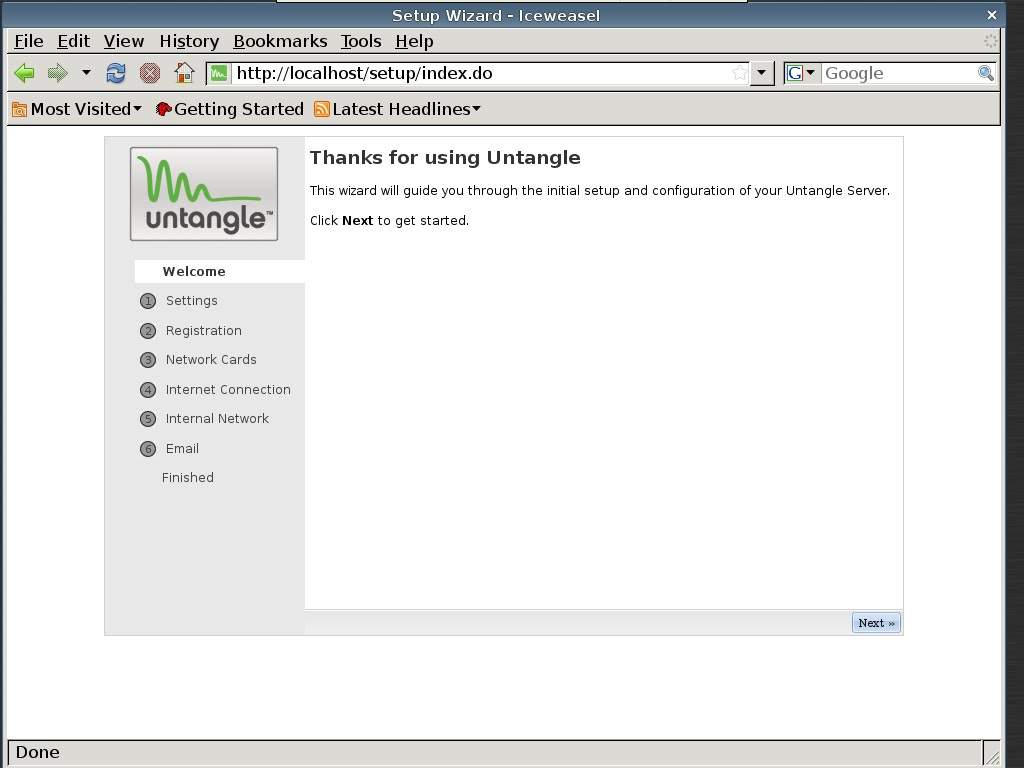1024x768 pixels.
Task: Open the location bar URL dropdown
Action: (761, 72)
